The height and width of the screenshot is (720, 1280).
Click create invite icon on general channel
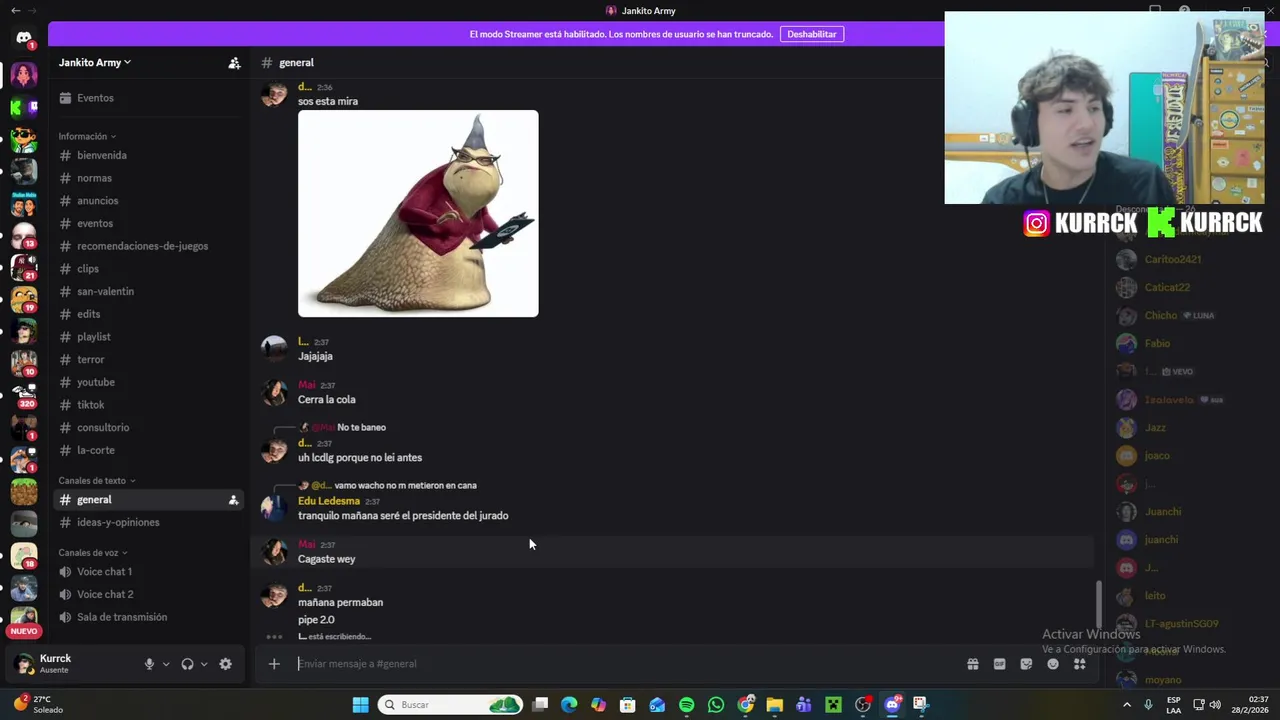point(233,500)
